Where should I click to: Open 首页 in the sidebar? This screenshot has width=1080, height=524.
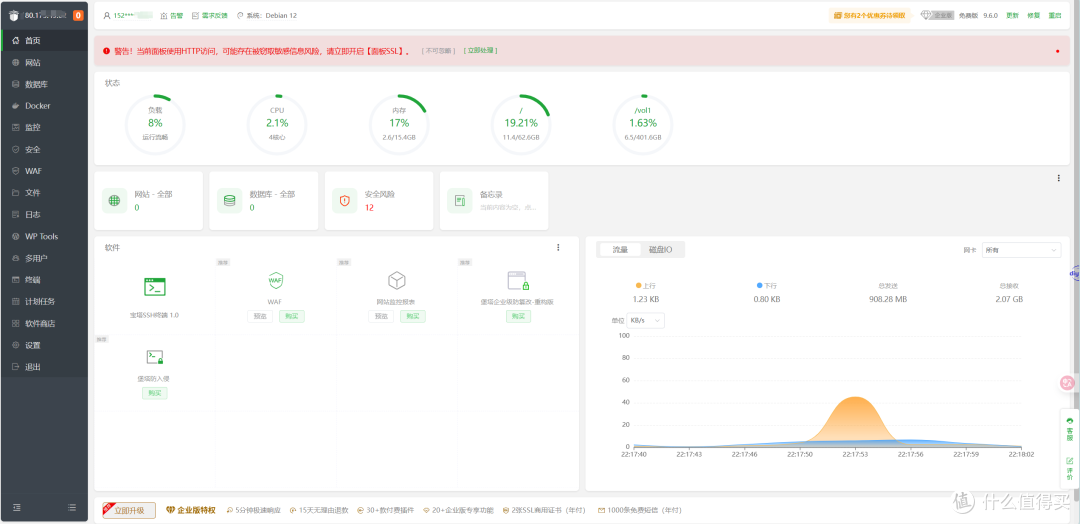click(x=45, y=41)
